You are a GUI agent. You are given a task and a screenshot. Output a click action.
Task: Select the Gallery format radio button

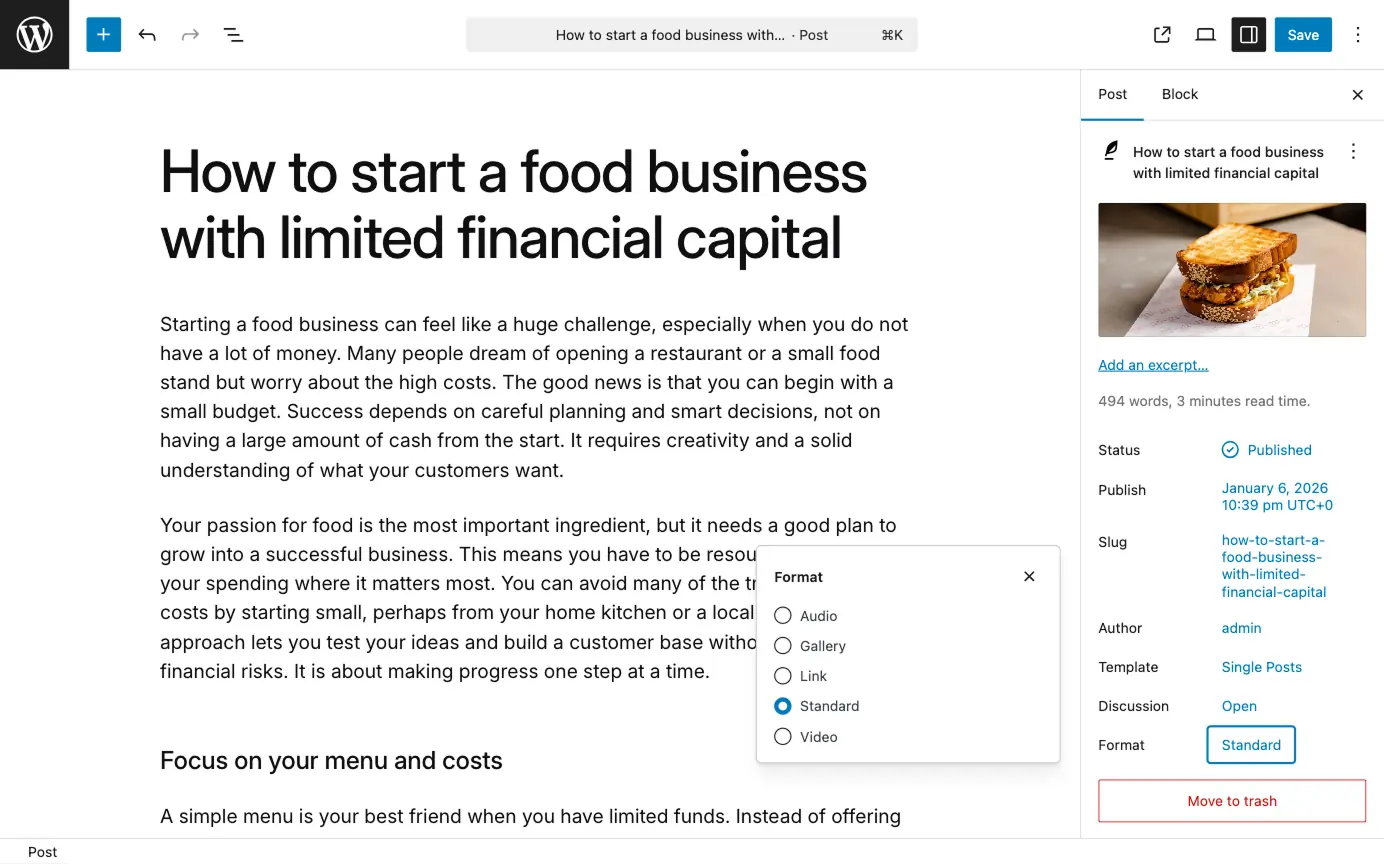click(x=783, y=646)
